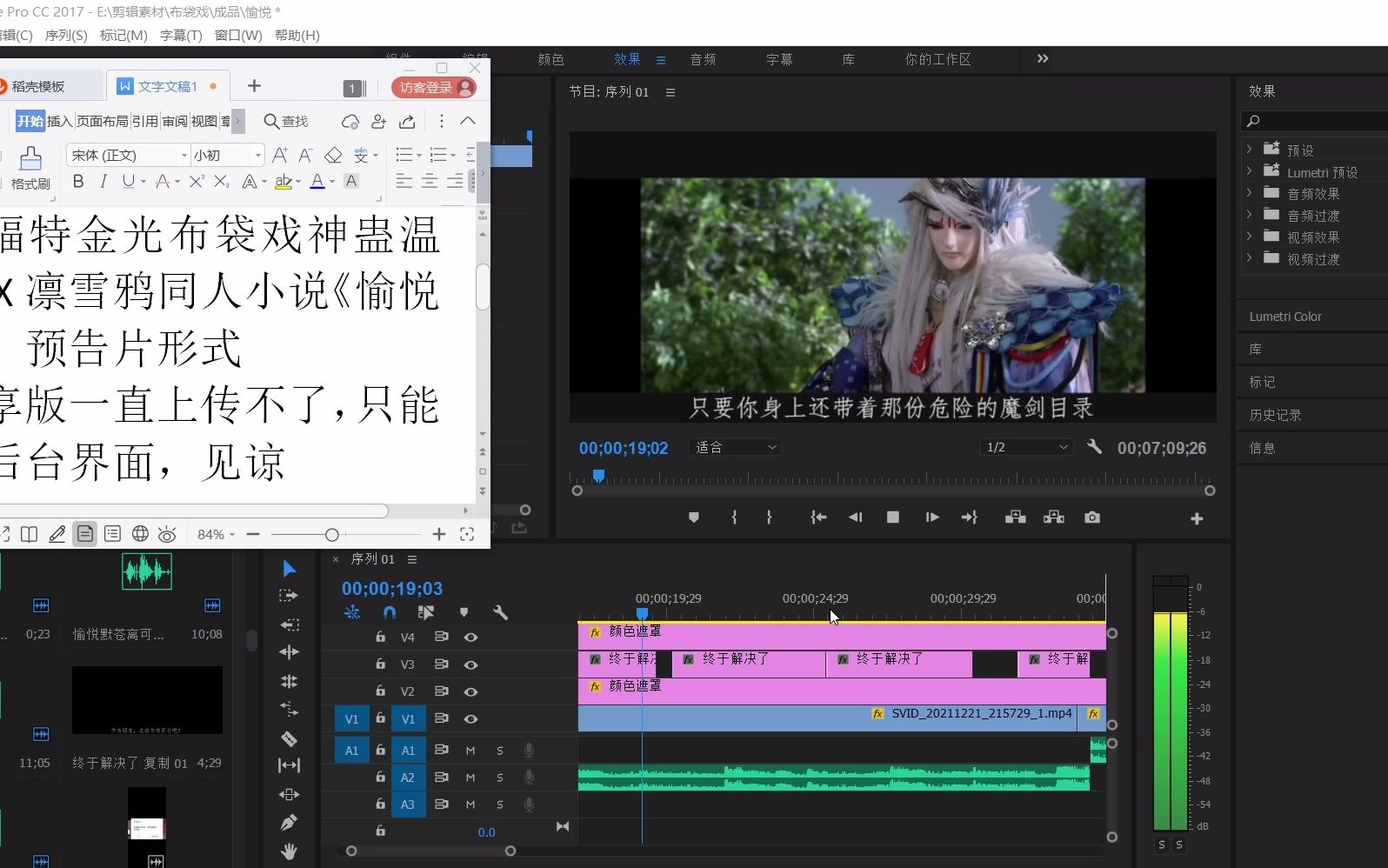Expand the 视频过渡 folder
The height and width of the screenshot is (868, 1388).
(1250, 258)
